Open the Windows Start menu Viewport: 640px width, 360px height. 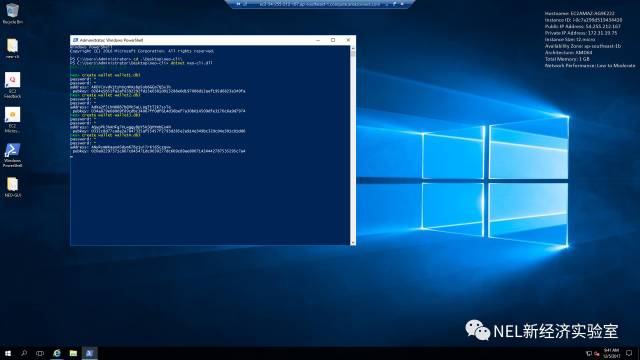click(8, 353)
